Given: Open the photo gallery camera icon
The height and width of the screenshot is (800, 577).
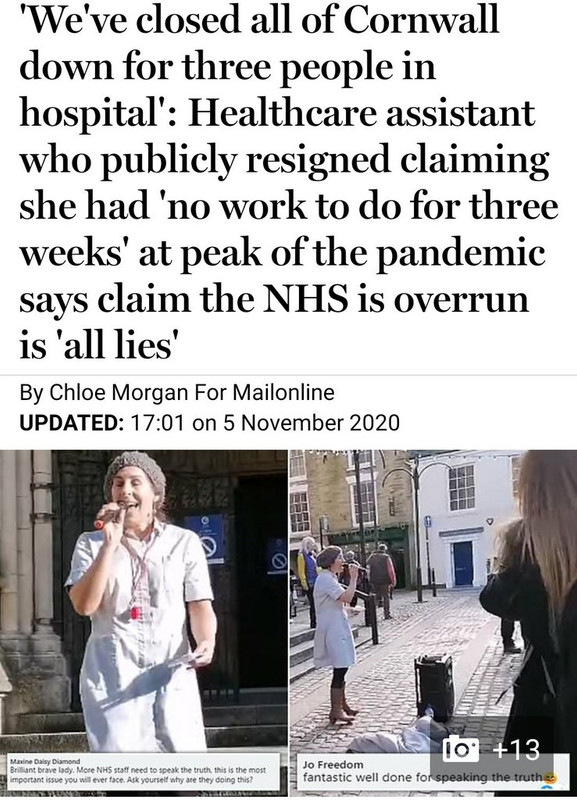Looking at the screenshot, I should 460,750.
